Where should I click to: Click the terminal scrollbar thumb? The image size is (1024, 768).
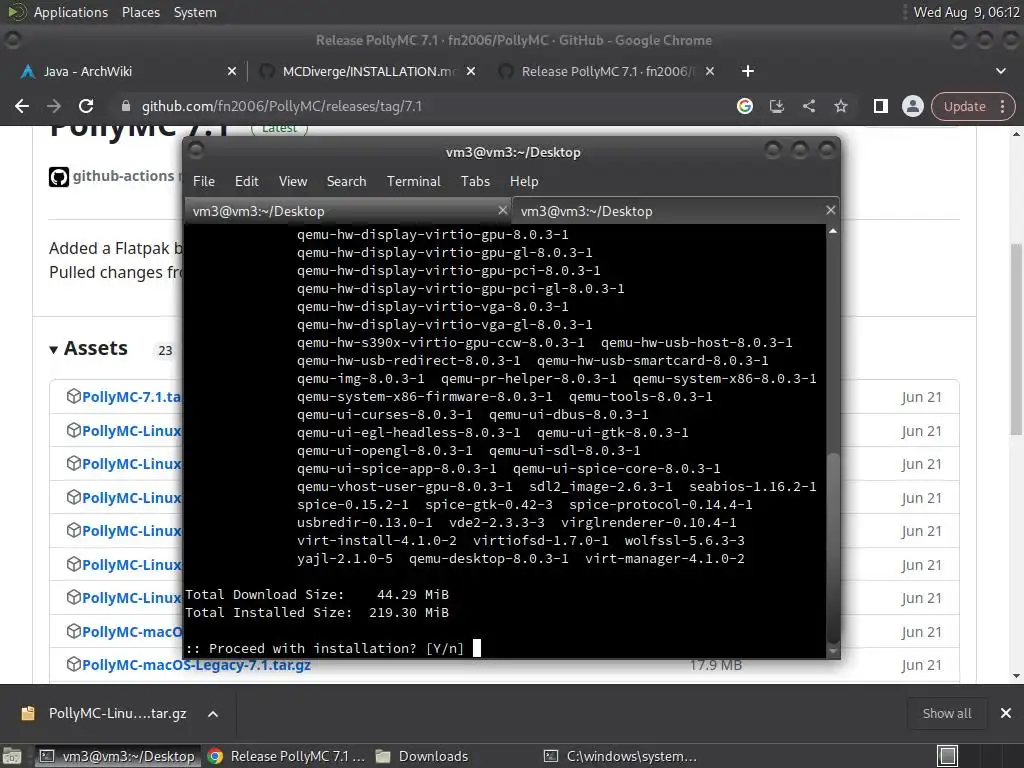833,549
